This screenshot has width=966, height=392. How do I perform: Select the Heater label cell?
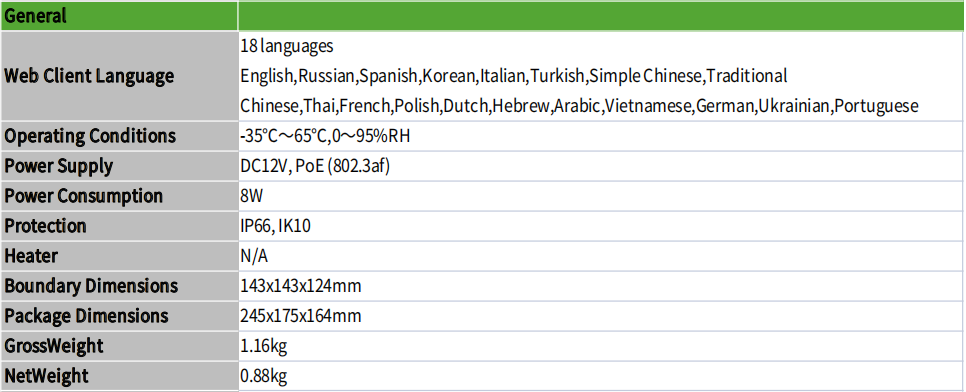click(119, 256)
